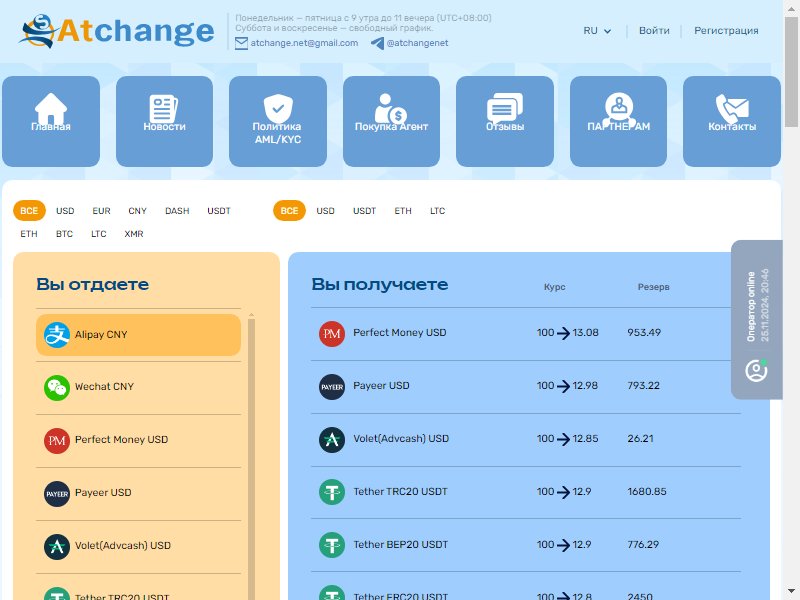Image resolution: width=800 pixels, height=600 pixels.
Task: Click the 100 → 13.08 rate value
Action: coord(567,333)
